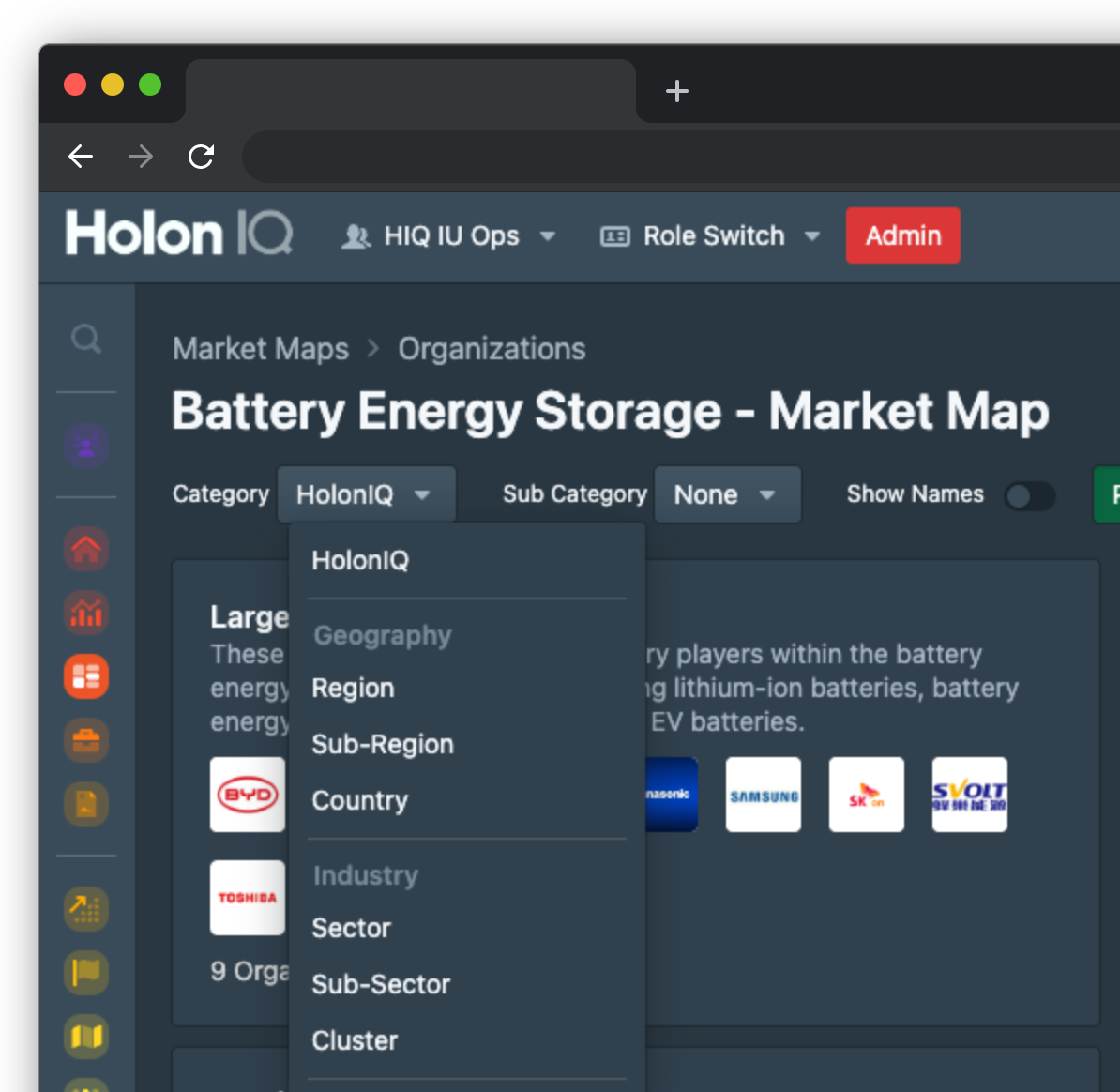Image resolution: width=1120 pixels, height=1092 pixels.
Task: Open the briefcase sidebar icon
Action: (x=86, y=740)
